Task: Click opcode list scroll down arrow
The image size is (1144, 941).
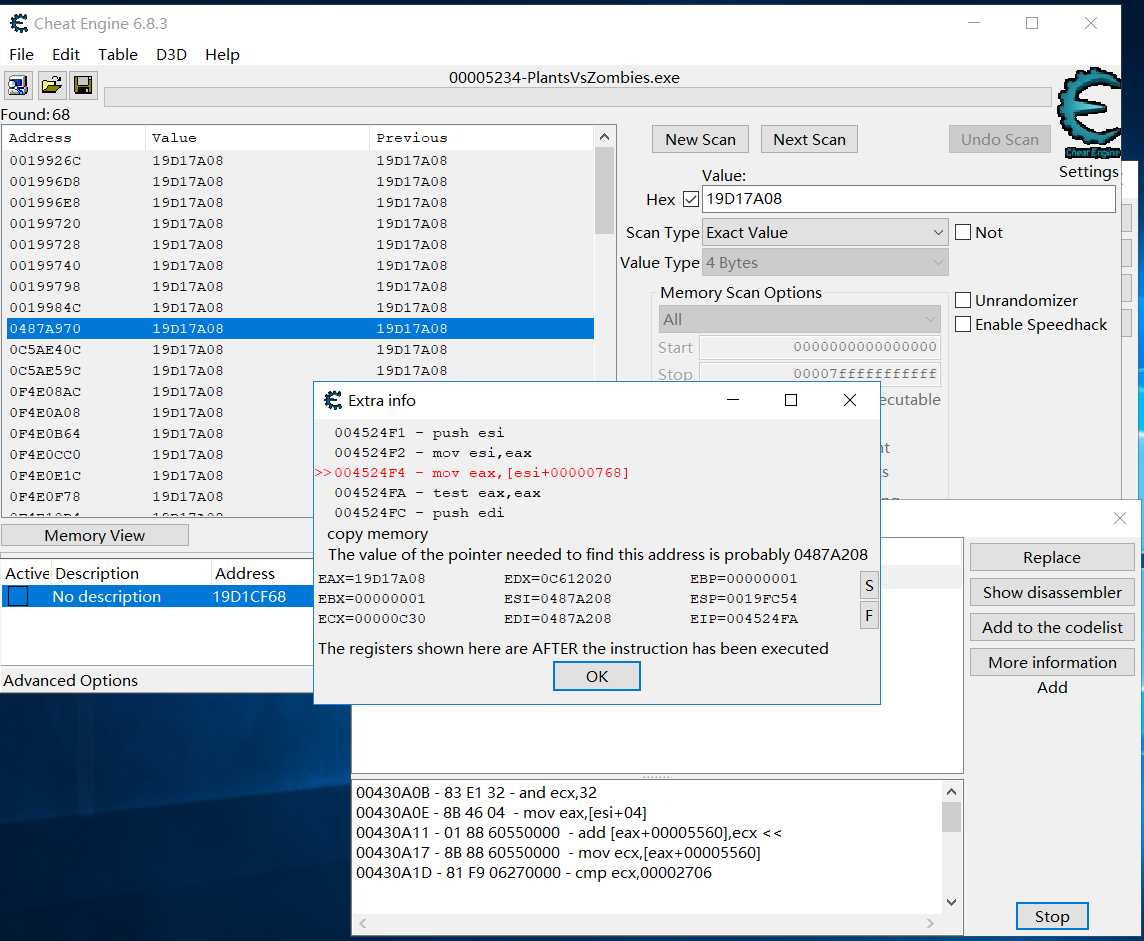Action: 951,902
